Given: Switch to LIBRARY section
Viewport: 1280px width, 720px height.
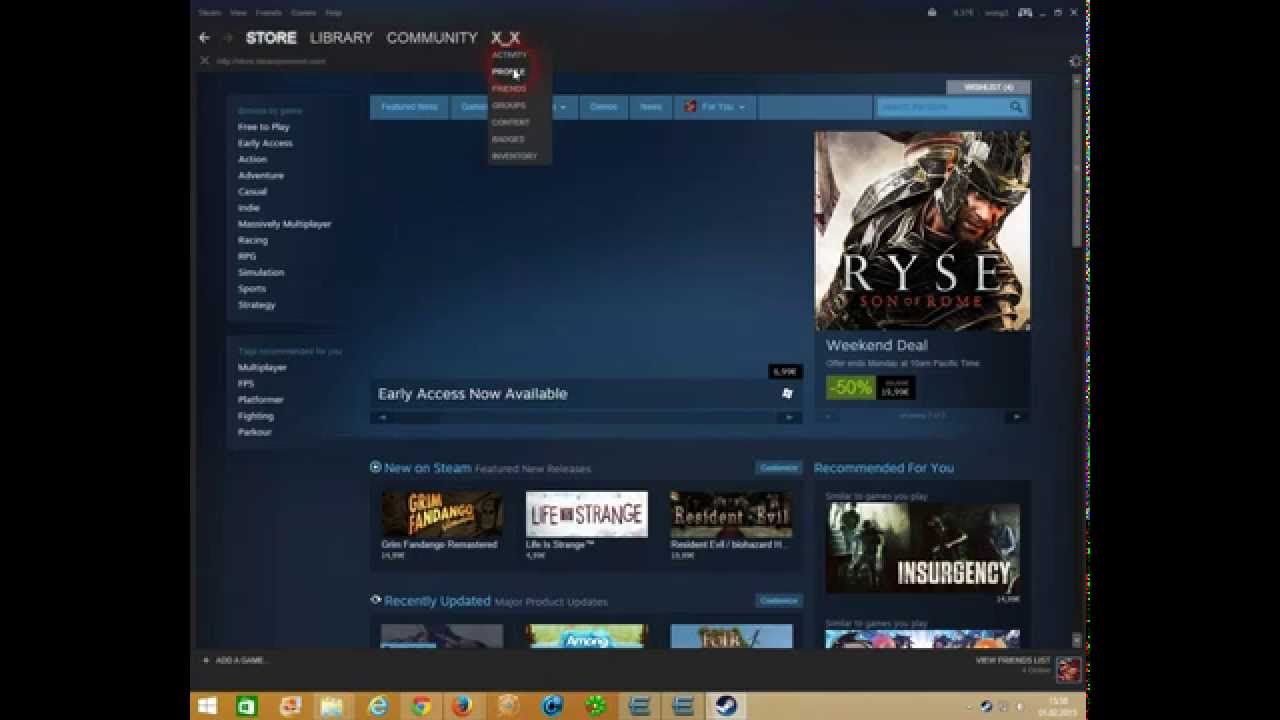Looking at the screenshot, I should pyautogui.click(x=341, y=38).
